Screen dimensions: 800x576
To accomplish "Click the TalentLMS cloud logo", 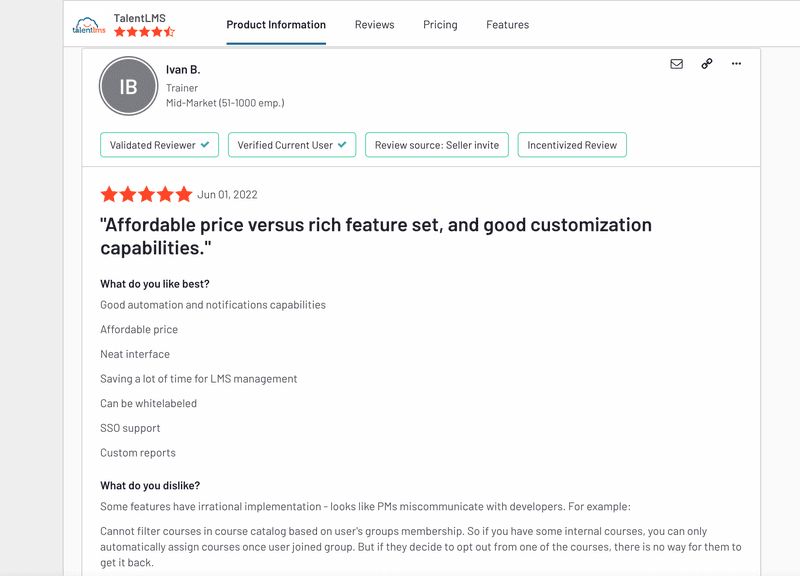I will click(x=88, y=22).
